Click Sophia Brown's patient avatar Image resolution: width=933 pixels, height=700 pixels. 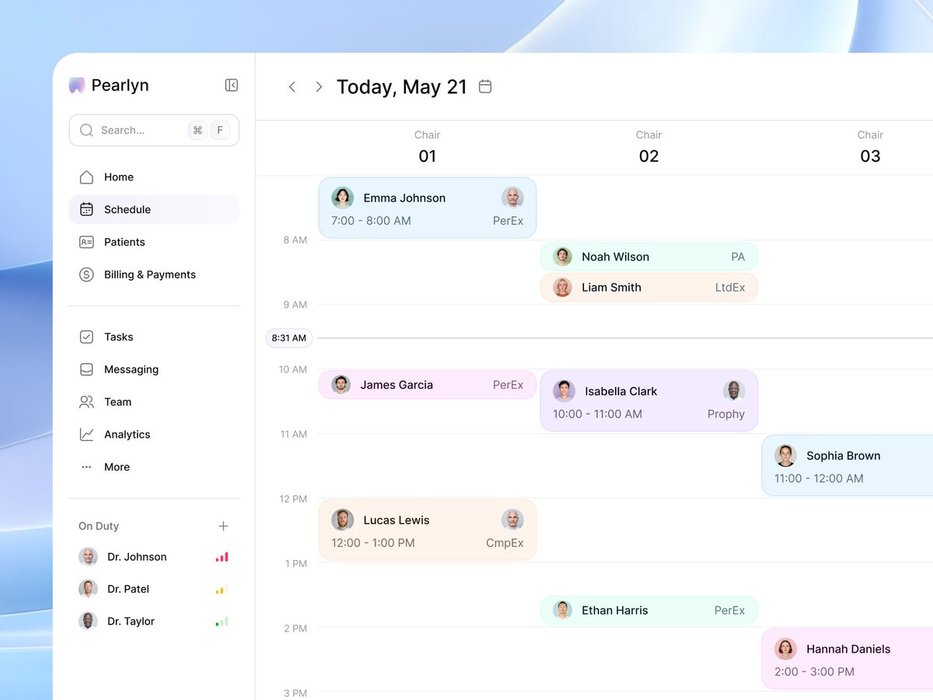point(785,455)
